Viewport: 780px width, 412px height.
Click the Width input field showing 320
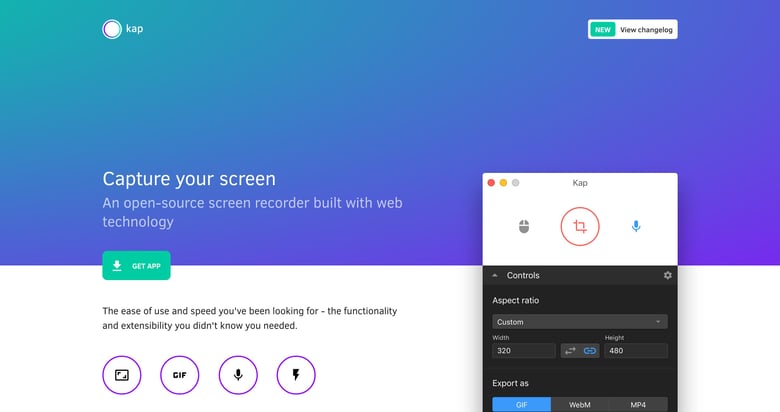[524, 351]
